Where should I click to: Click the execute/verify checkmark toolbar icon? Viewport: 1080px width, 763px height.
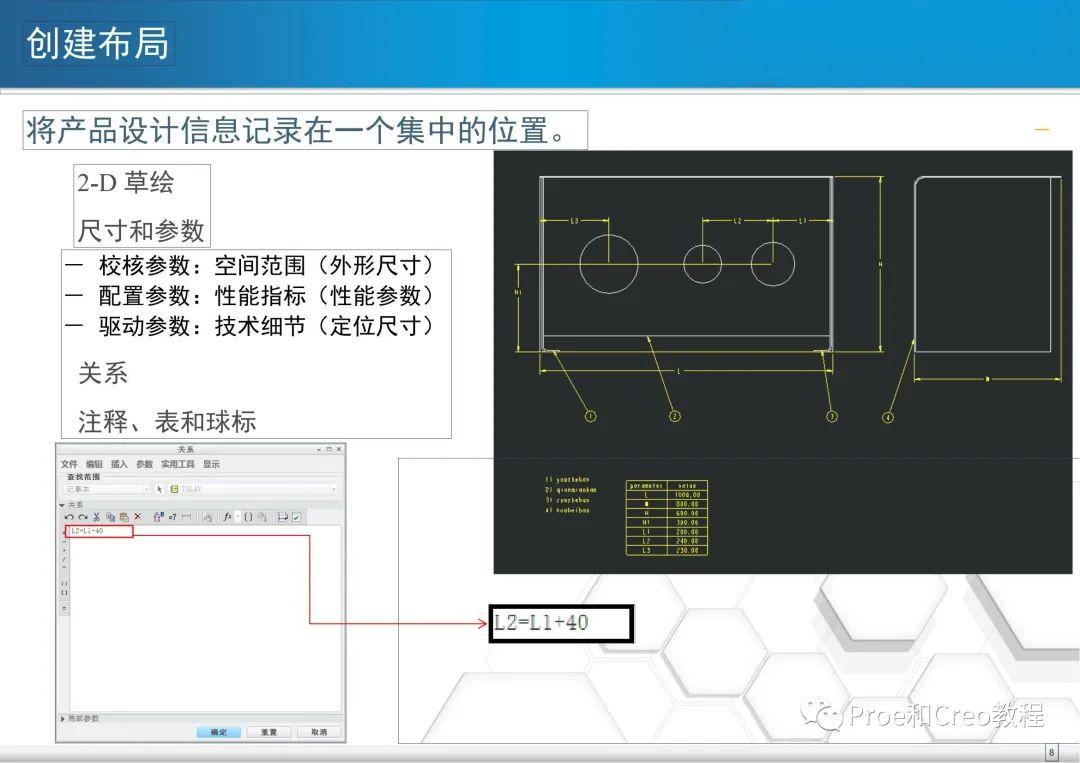click(296, 517)
